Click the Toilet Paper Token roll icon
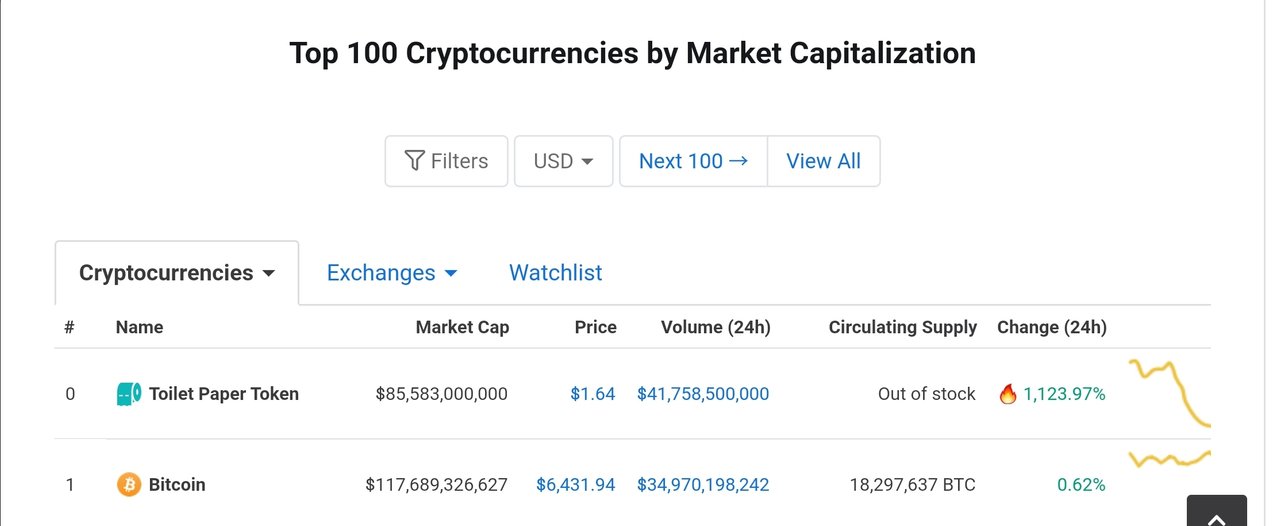 coord(129,394)
